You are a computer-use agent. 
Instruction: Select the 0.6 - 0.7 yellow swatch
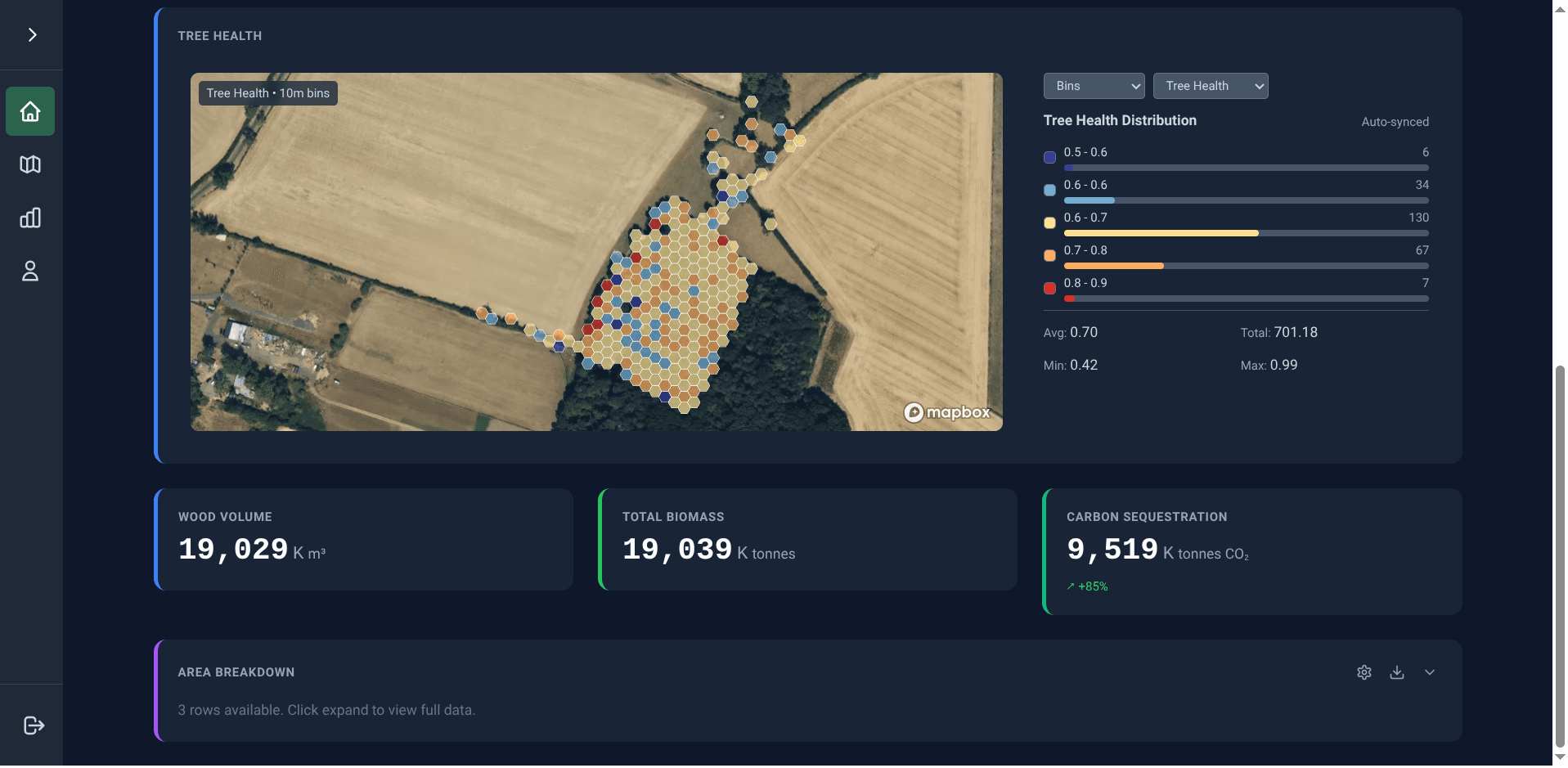(1049, 223)
